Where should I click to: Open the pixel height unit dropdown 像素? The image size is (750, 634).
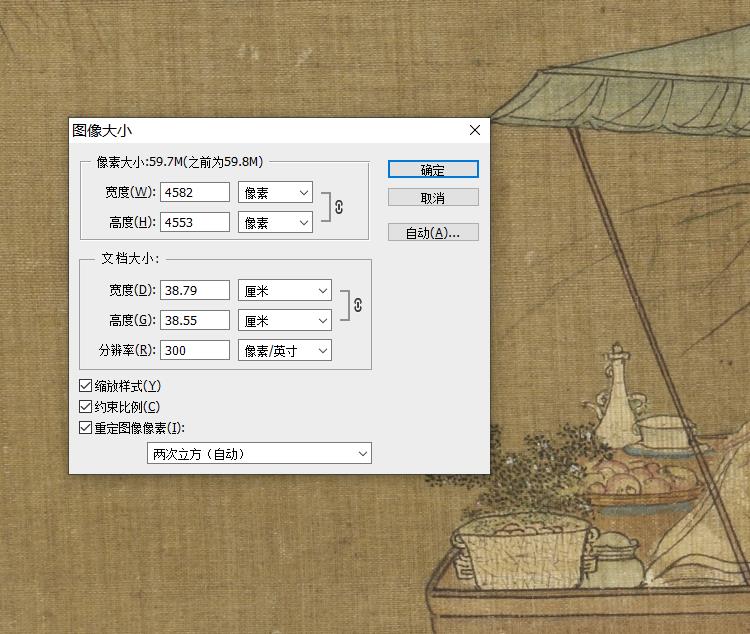pyautogui.click(x=276, y=222)
